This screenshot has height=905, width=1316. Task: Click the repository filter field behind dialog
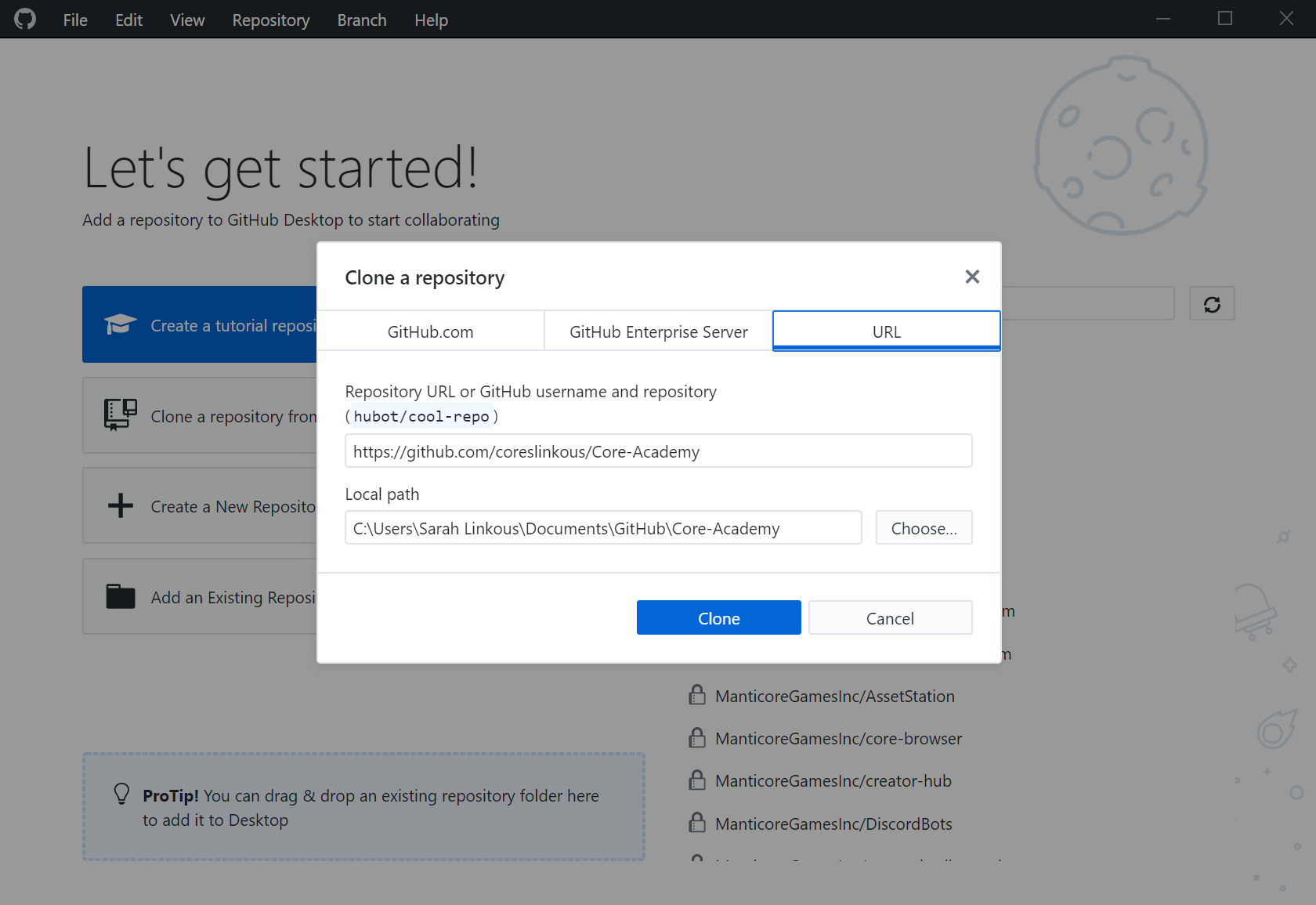point(1088,304)
